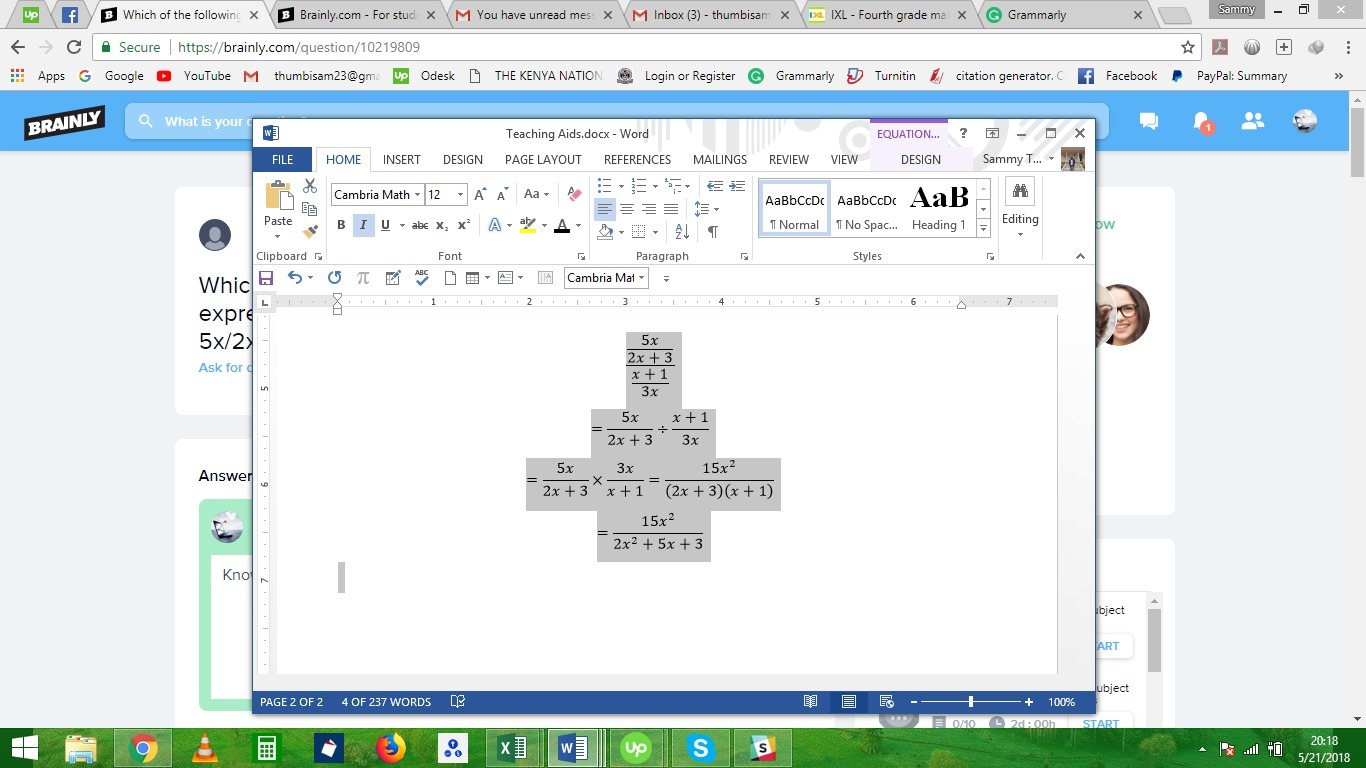Switch to Web Layout view
This screenshot has width=1366, height=768.
[886, 702]
